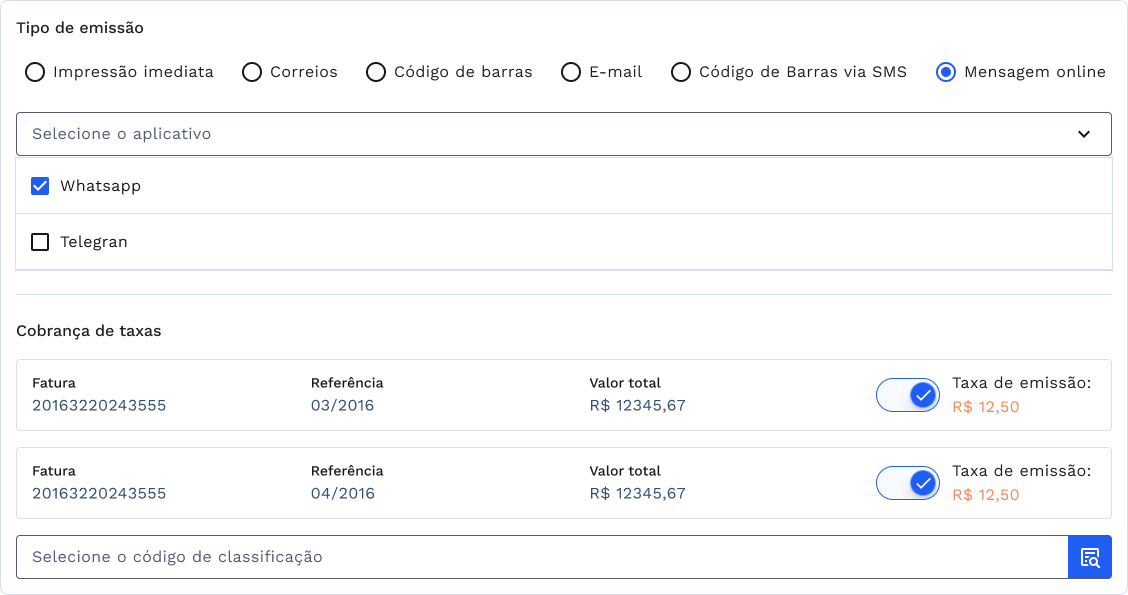Click the 04/2016 reference value
Viewport: 1128px width, 595px height.
point(342,494)
